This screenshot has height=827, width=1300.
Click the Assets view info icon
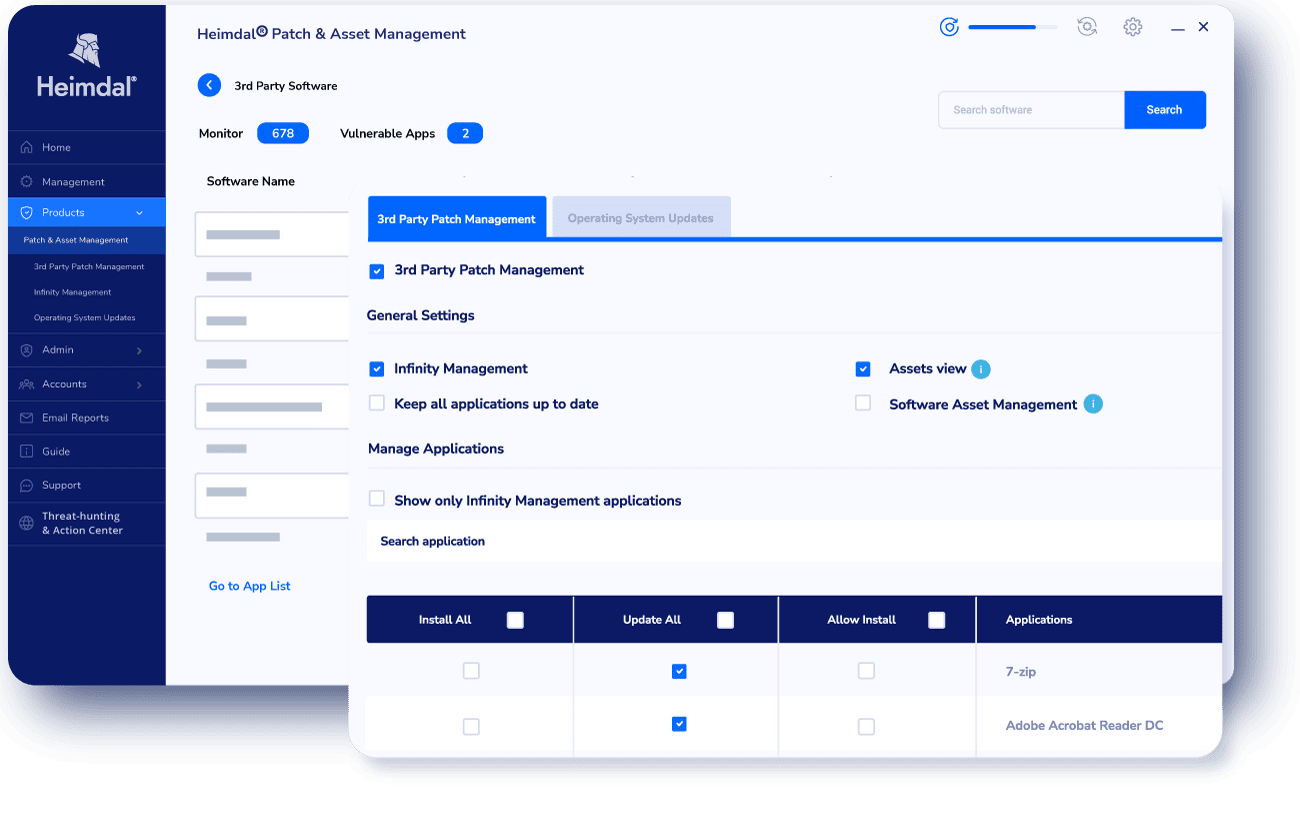981,369
